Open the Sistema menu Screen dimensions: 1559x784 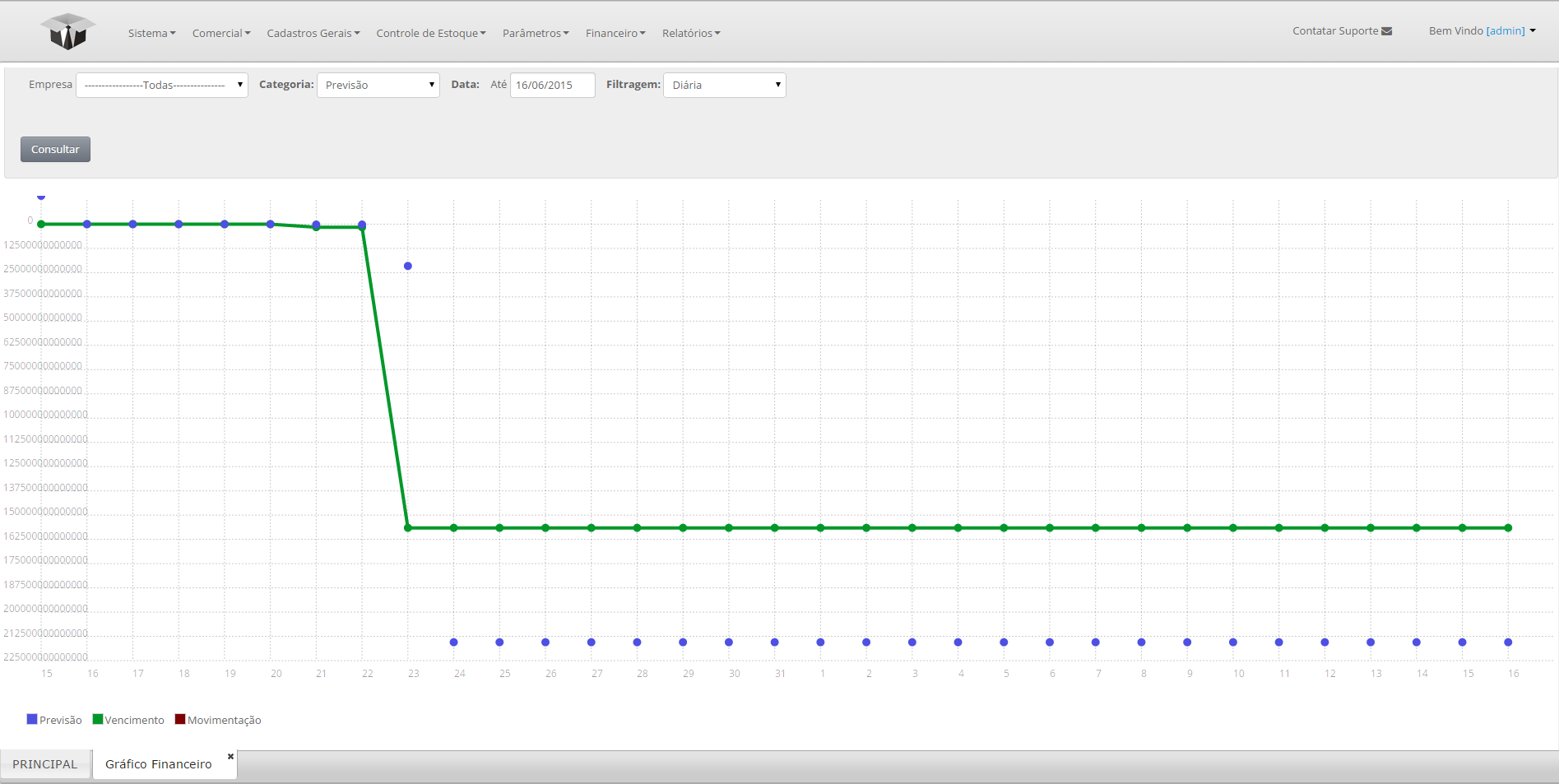pos(151,33)
